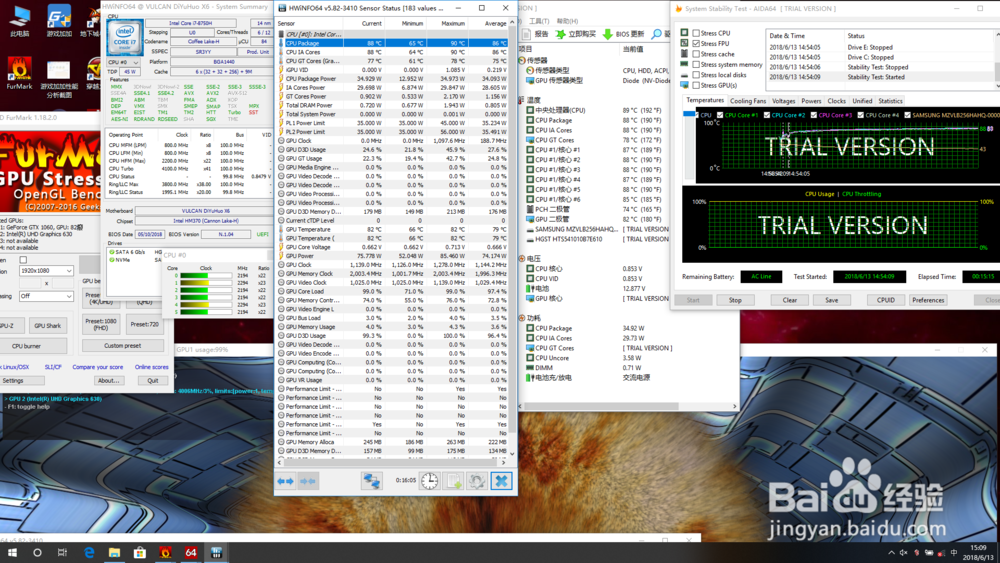1000x563 pixels.
Task: Switch to Unified tab
Action: (862, 101)
